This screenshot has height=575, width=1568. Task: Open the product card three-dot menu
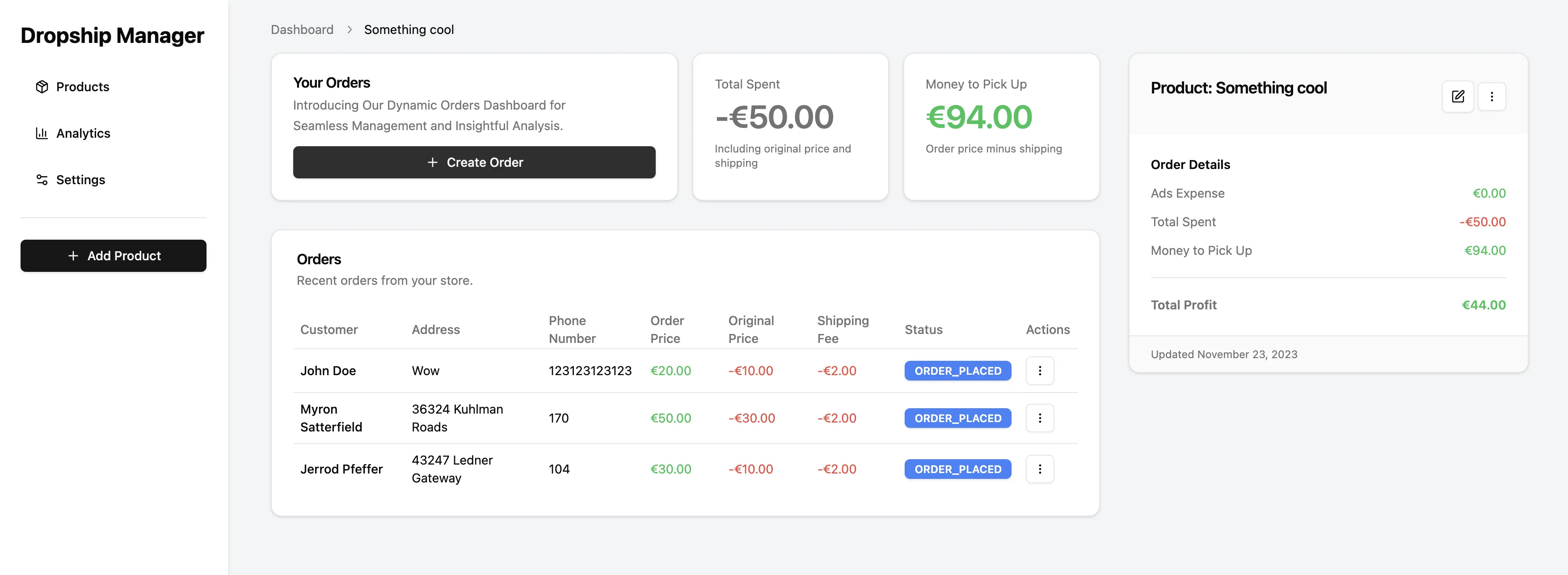[x=1491, y=96]
